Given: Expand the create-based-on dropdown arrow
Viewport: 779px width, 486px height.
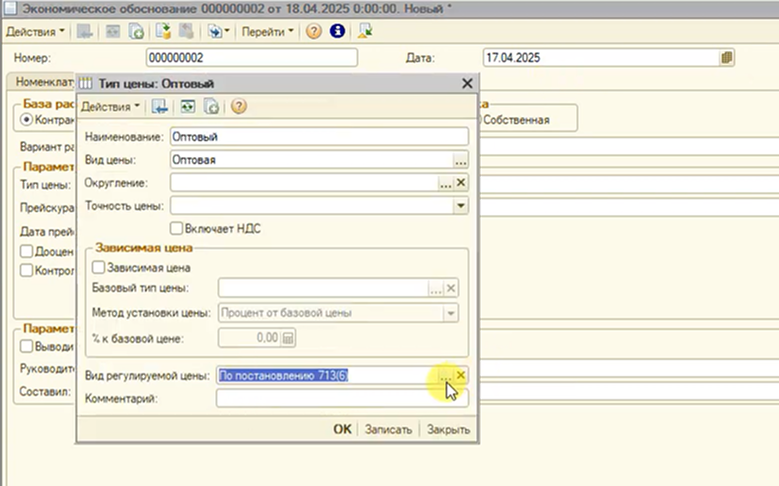Looking at the screenshot, I should pyautogui.click(x=227, y=32).
